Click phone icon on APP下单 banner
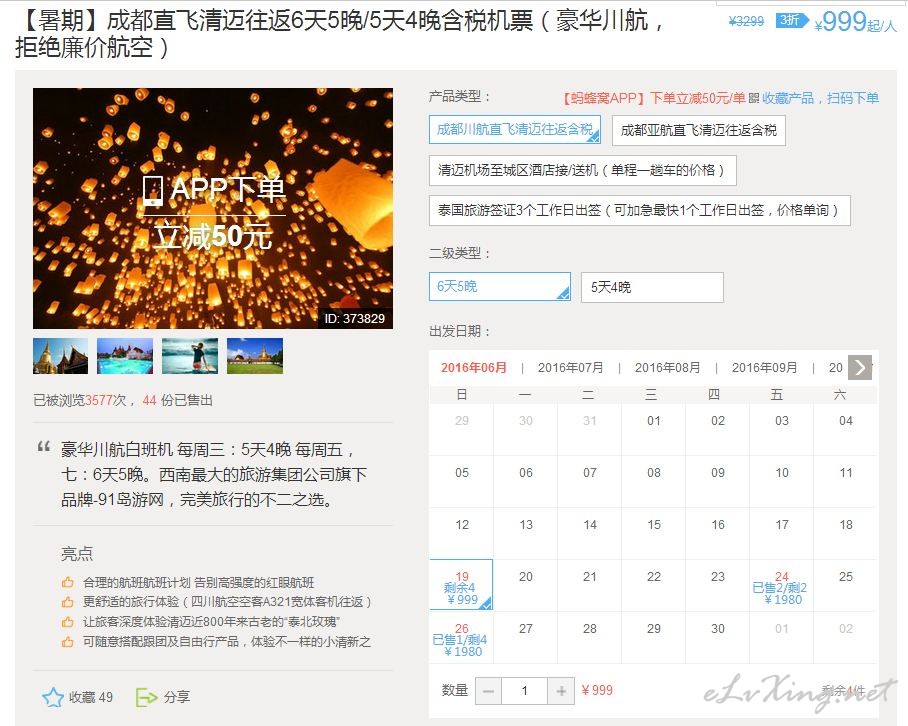Image resolution: width=908 pixels, height=726 pixels. click(x=153, y=190)
